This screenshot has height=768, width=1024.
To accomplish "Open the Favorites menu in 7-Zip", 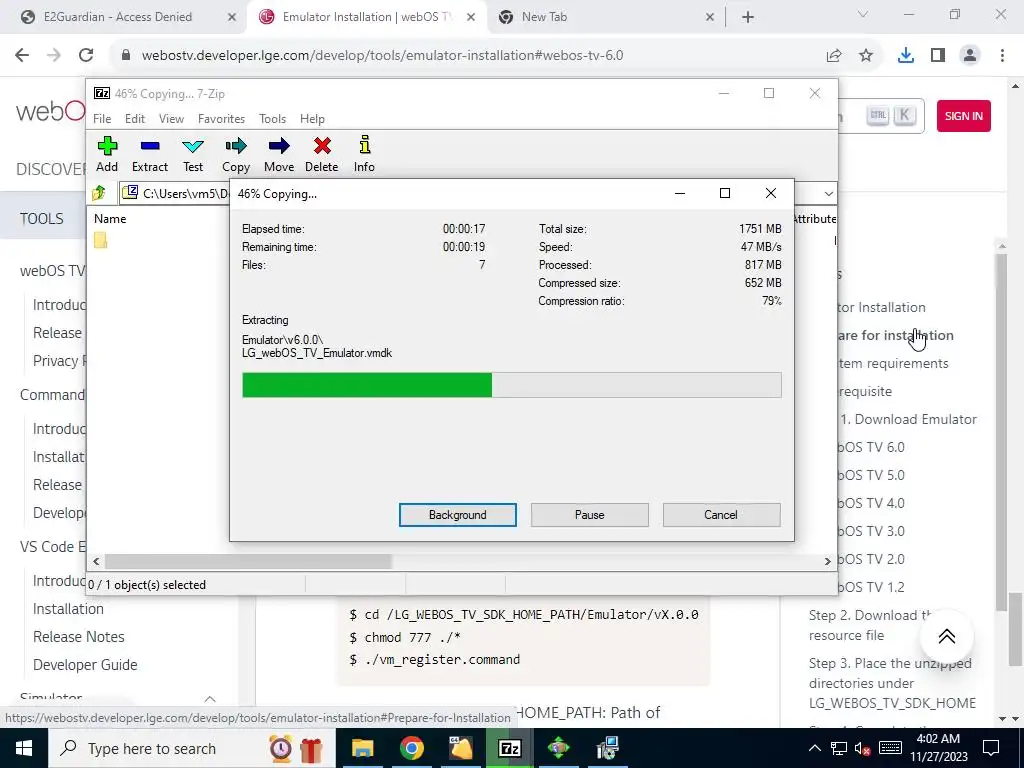I will tap(221, 119).
